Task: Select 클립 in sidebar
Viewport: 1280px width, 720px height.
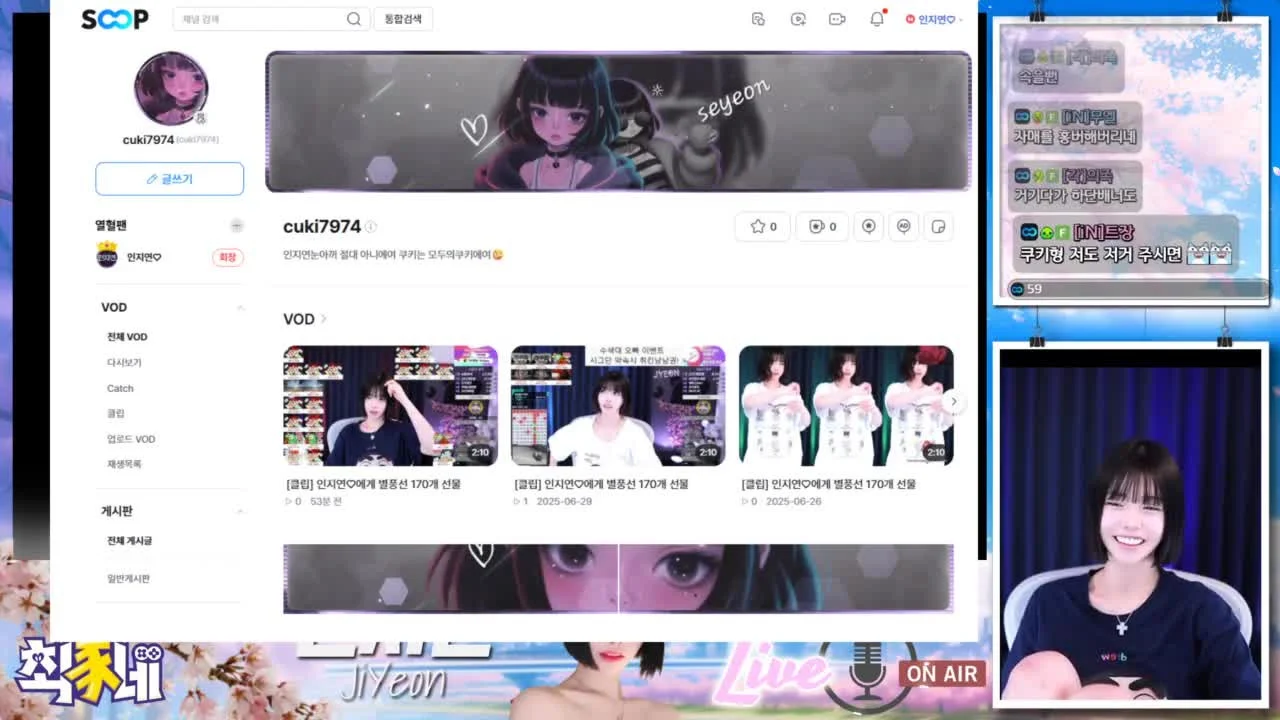Action: [116, 413]
